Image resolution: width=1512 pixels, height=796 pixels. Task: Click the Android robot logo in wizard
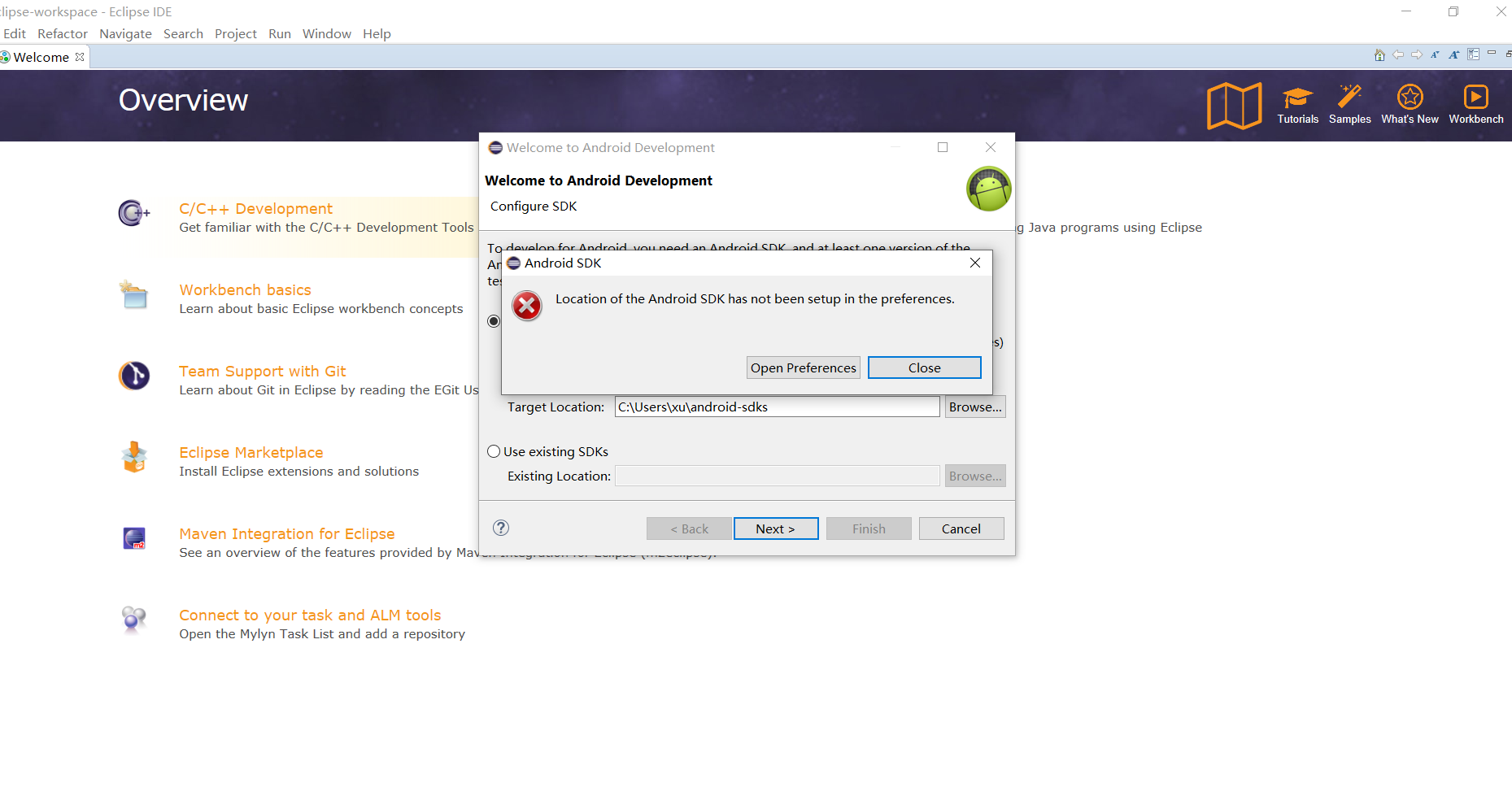989,189
